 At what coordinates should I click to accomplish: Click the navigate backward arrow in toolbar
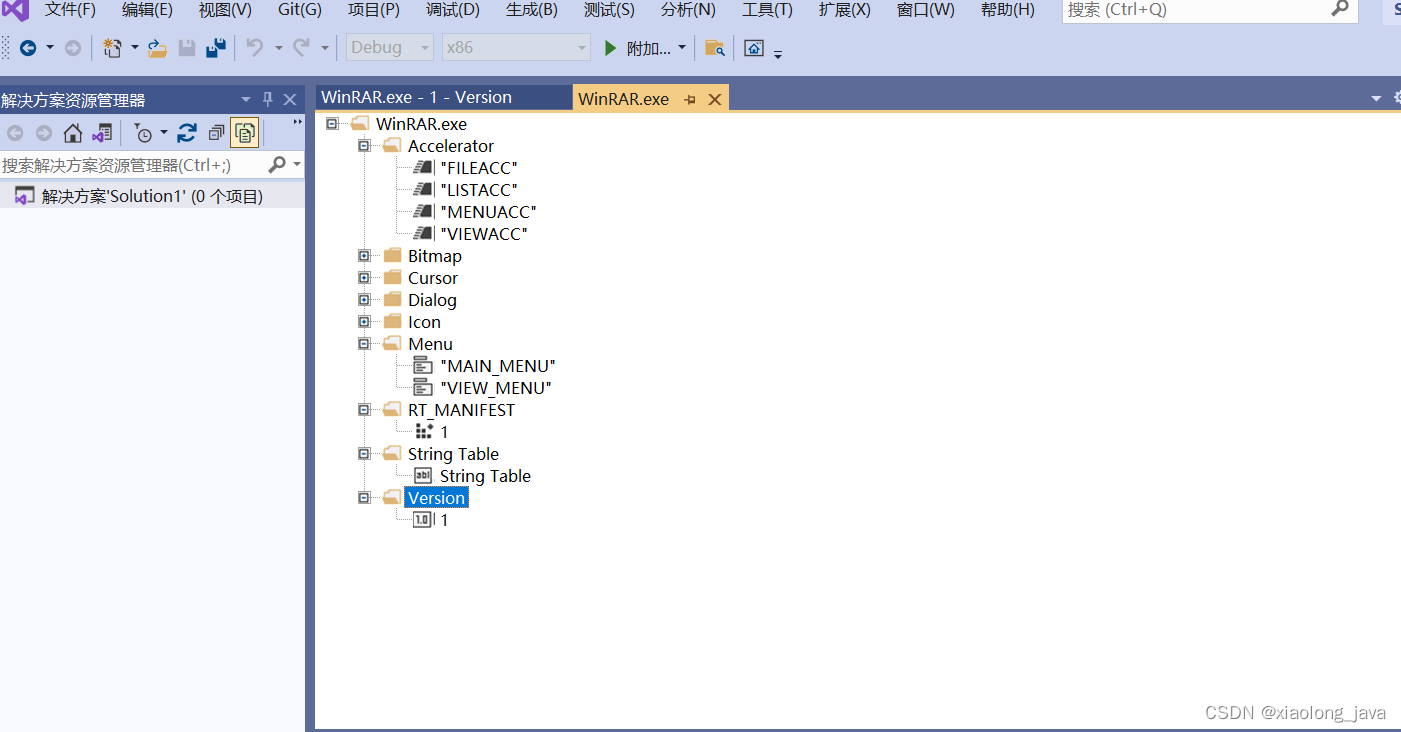click(28, 48)
